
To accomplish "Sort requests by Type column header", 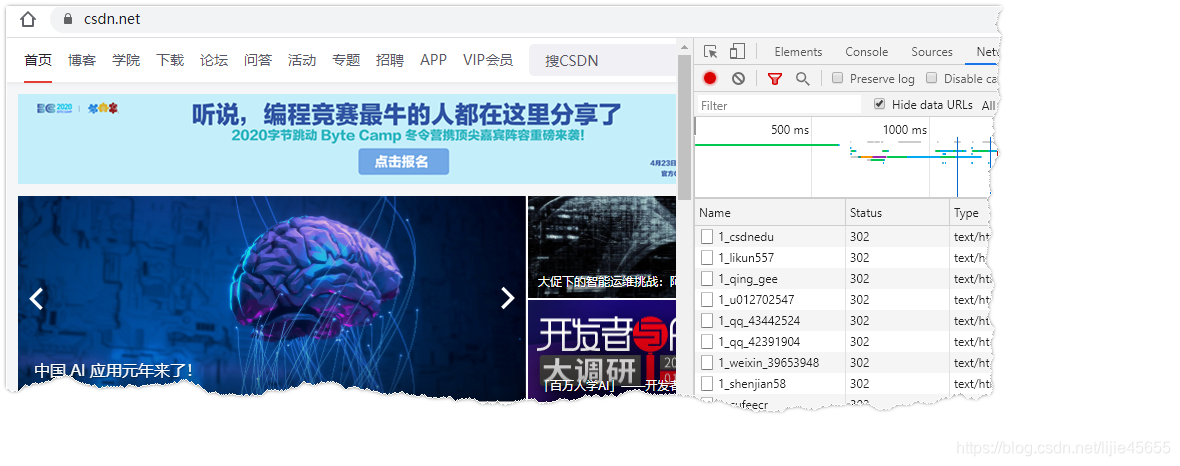I will coord(972,212).
